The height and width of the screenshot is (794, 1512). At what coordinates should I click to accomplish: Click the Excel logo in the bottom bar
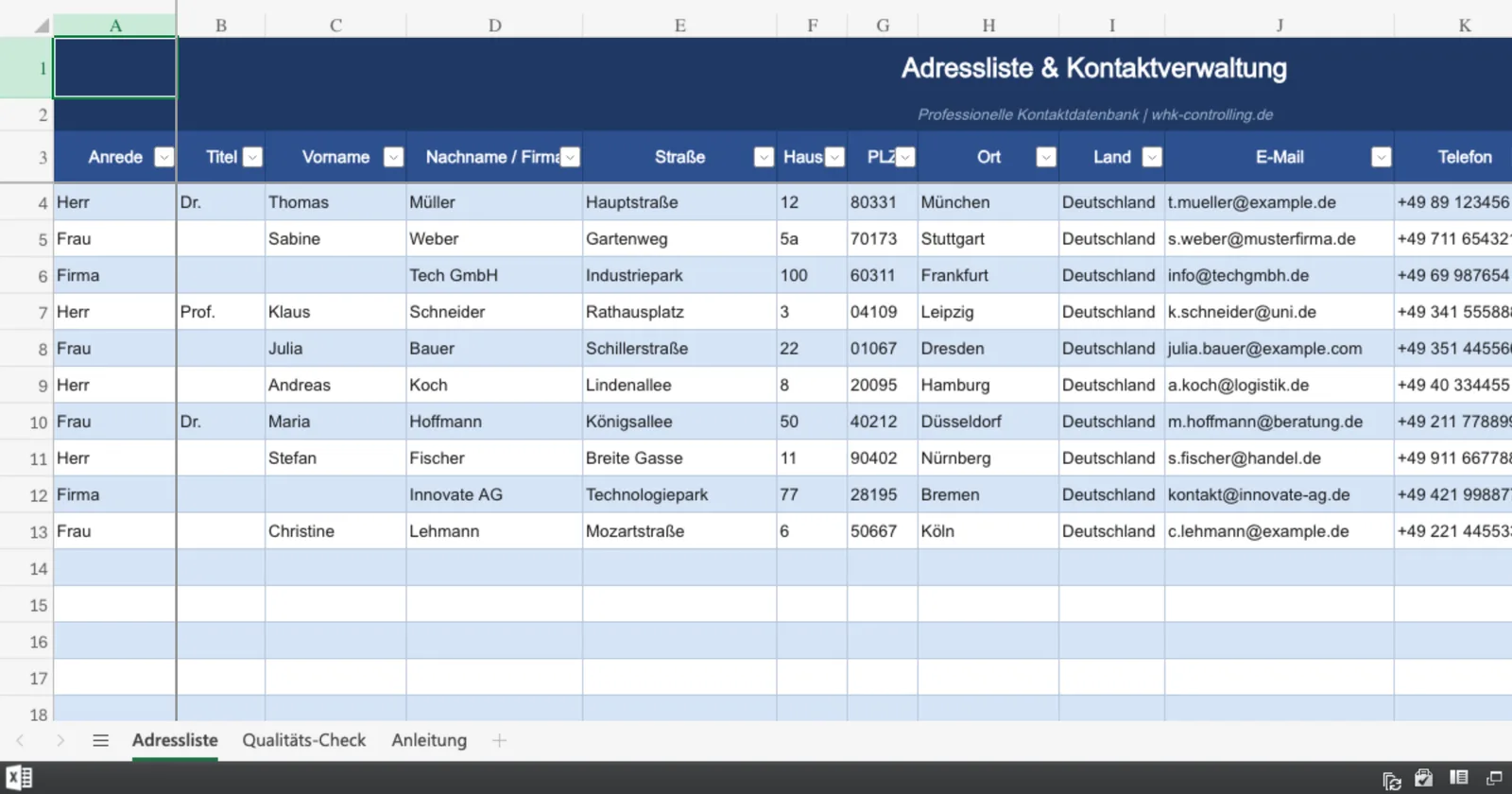click(x=19, y=778)
